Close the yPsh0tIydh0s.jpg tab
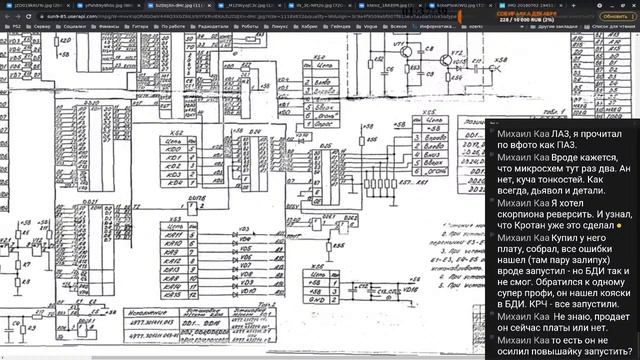 click(x=139, y=6)
